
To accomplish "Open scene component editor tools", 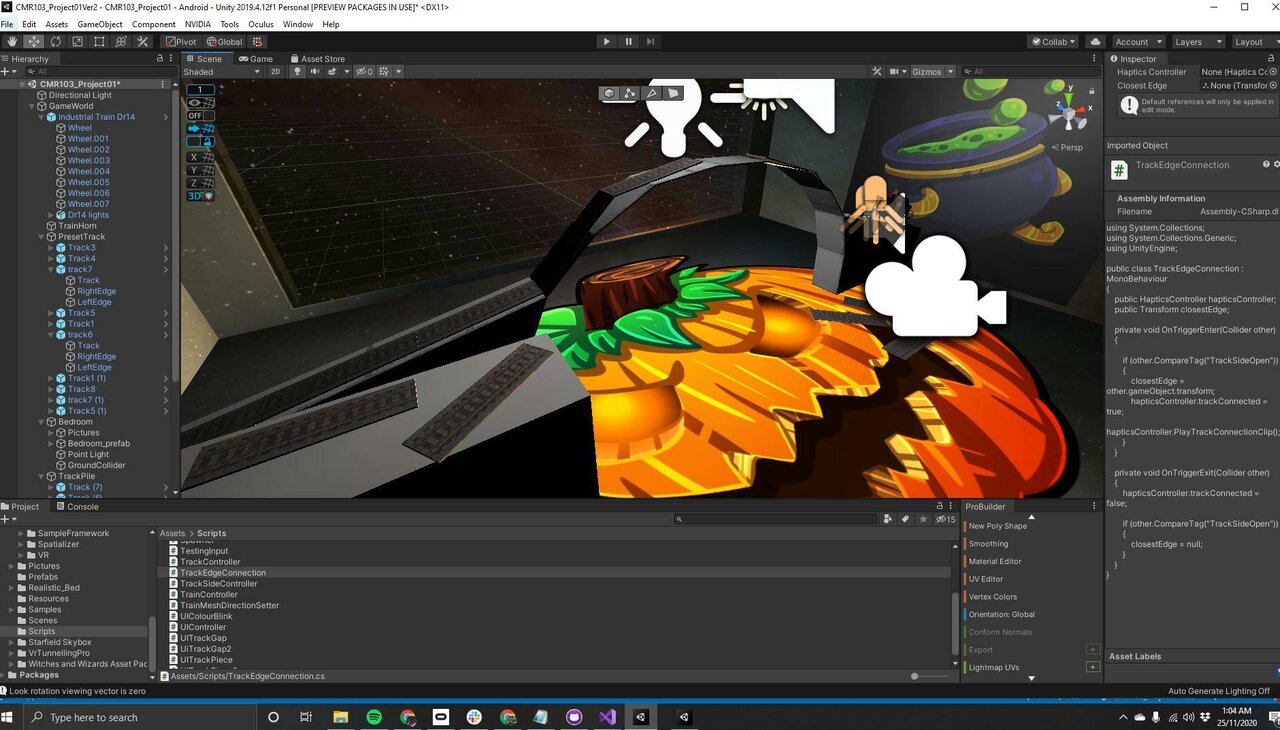I will (877, 72).
